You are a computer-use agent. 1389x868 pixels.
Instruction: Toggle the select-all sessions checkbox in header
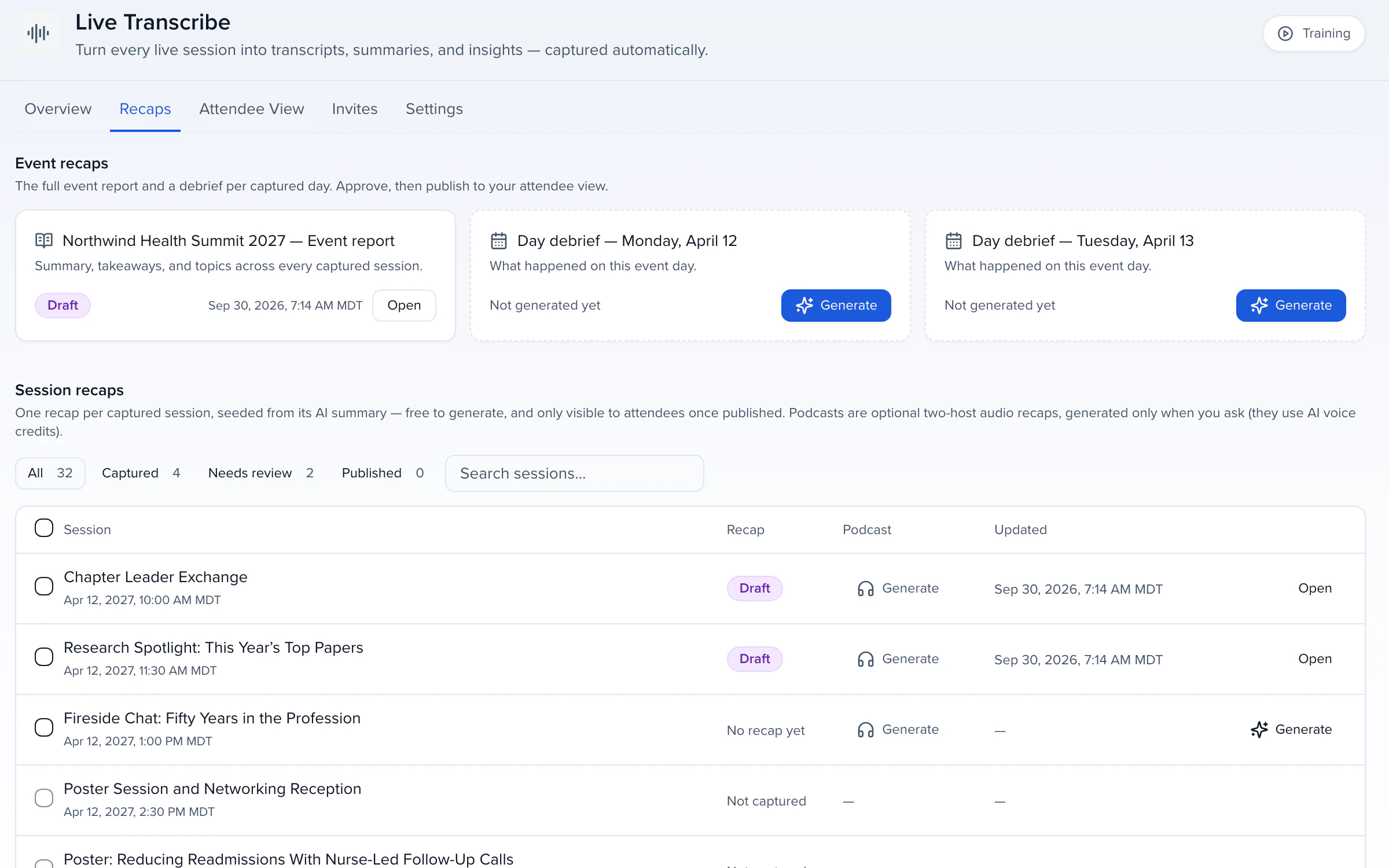[44, 528]
